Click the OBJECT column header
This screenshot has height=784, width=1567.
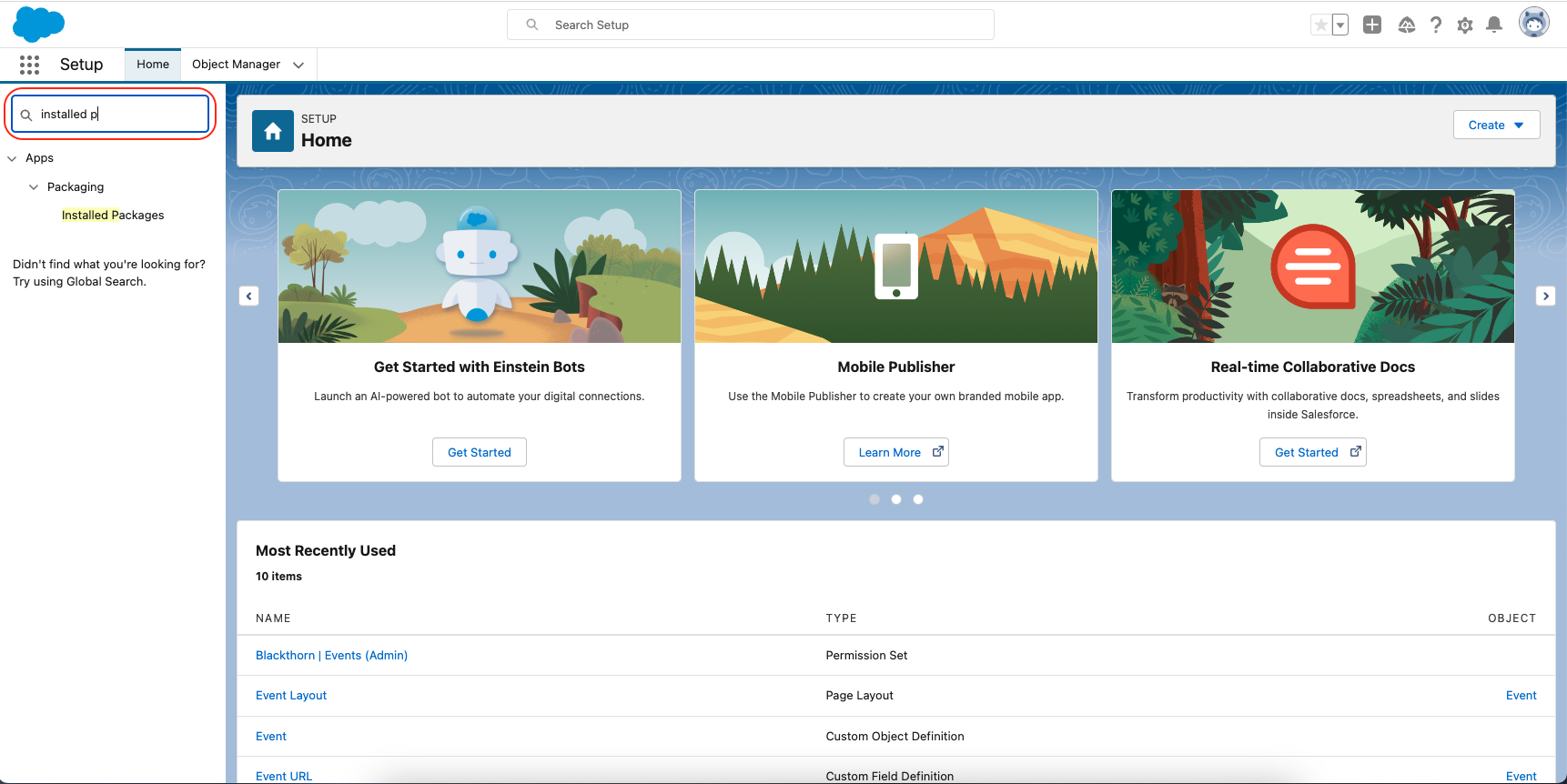[x=1511, y=618]
